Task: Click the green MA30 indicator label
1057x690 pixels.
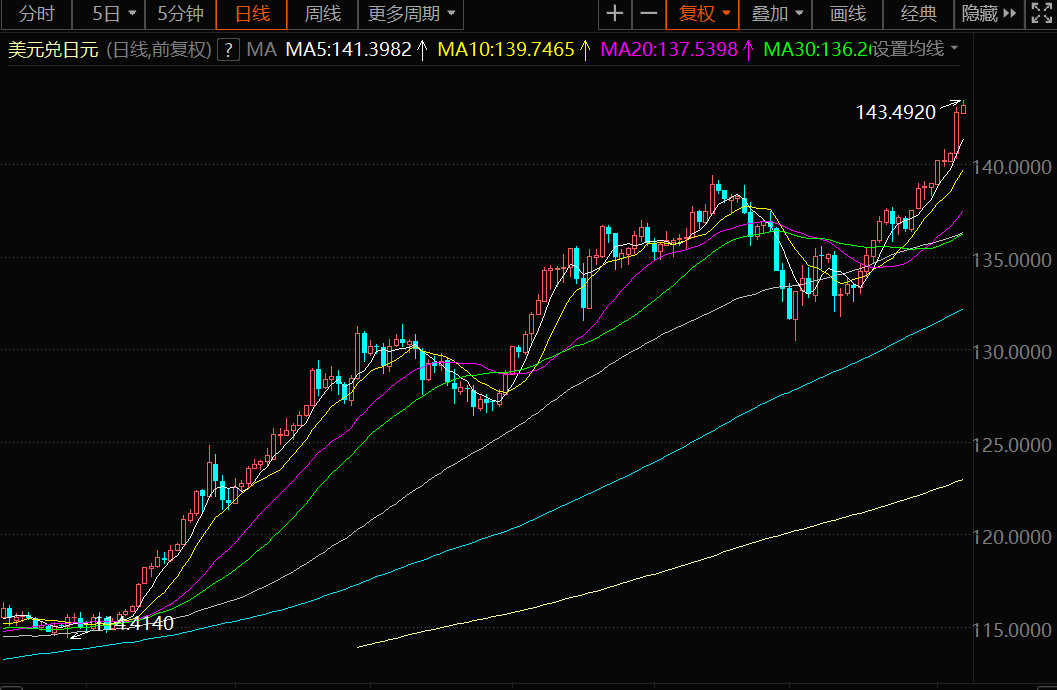Action: [x=816, y=49]
